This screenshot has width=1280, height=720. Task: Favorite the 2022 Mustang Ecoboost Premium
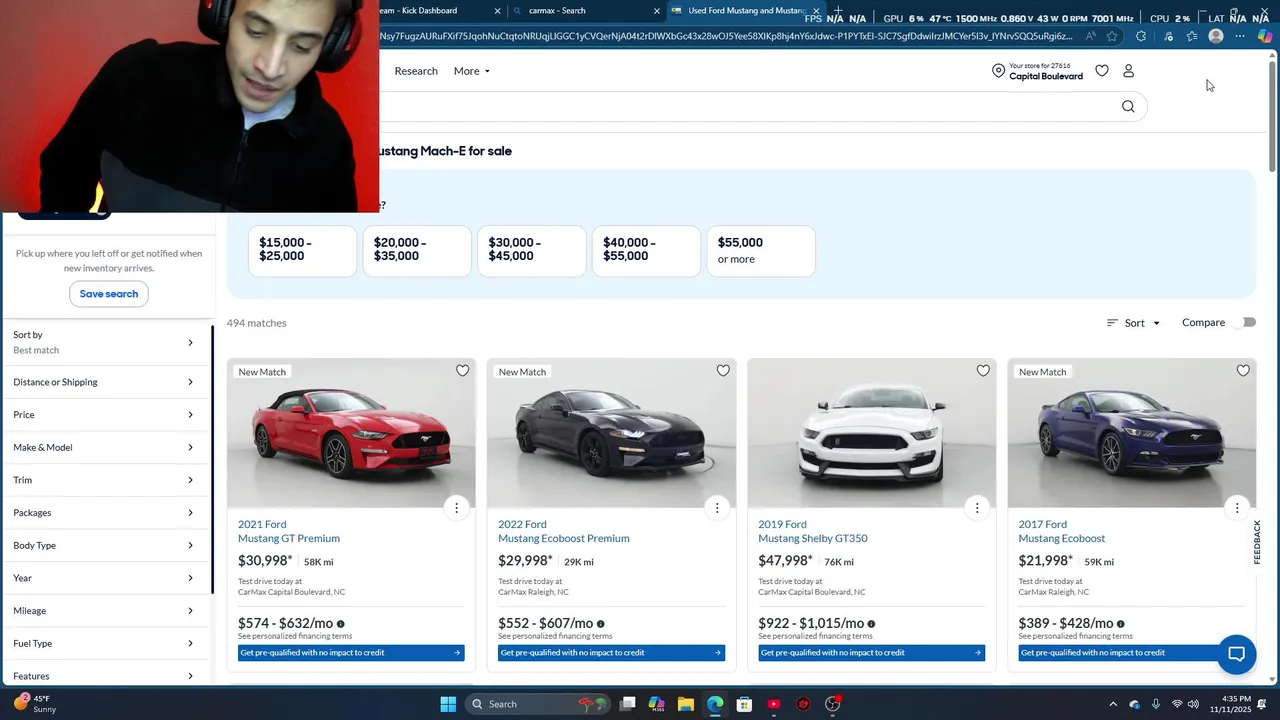(723, 371)
